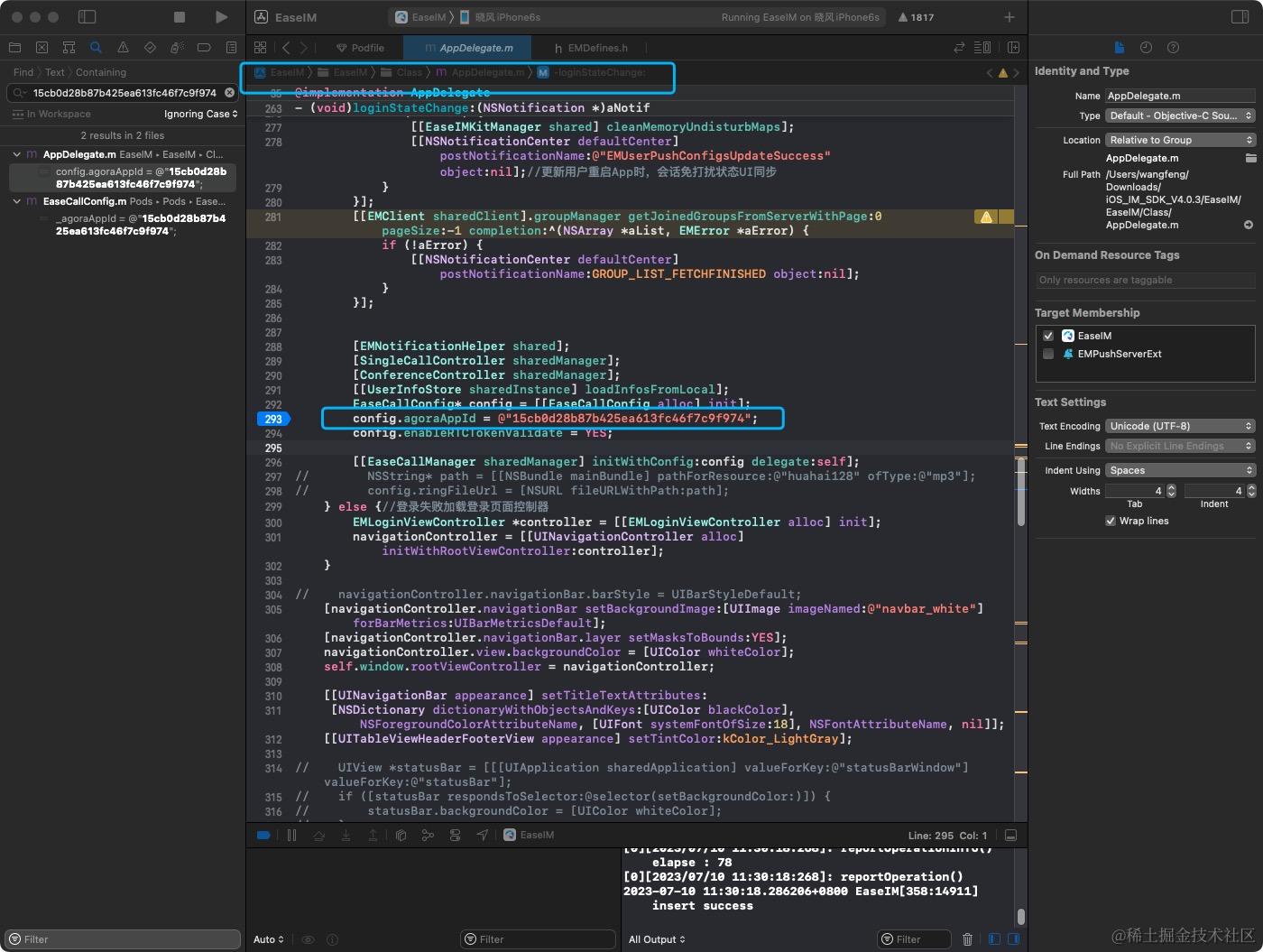Open the Issue navigator warning icon

pos(123,48)
